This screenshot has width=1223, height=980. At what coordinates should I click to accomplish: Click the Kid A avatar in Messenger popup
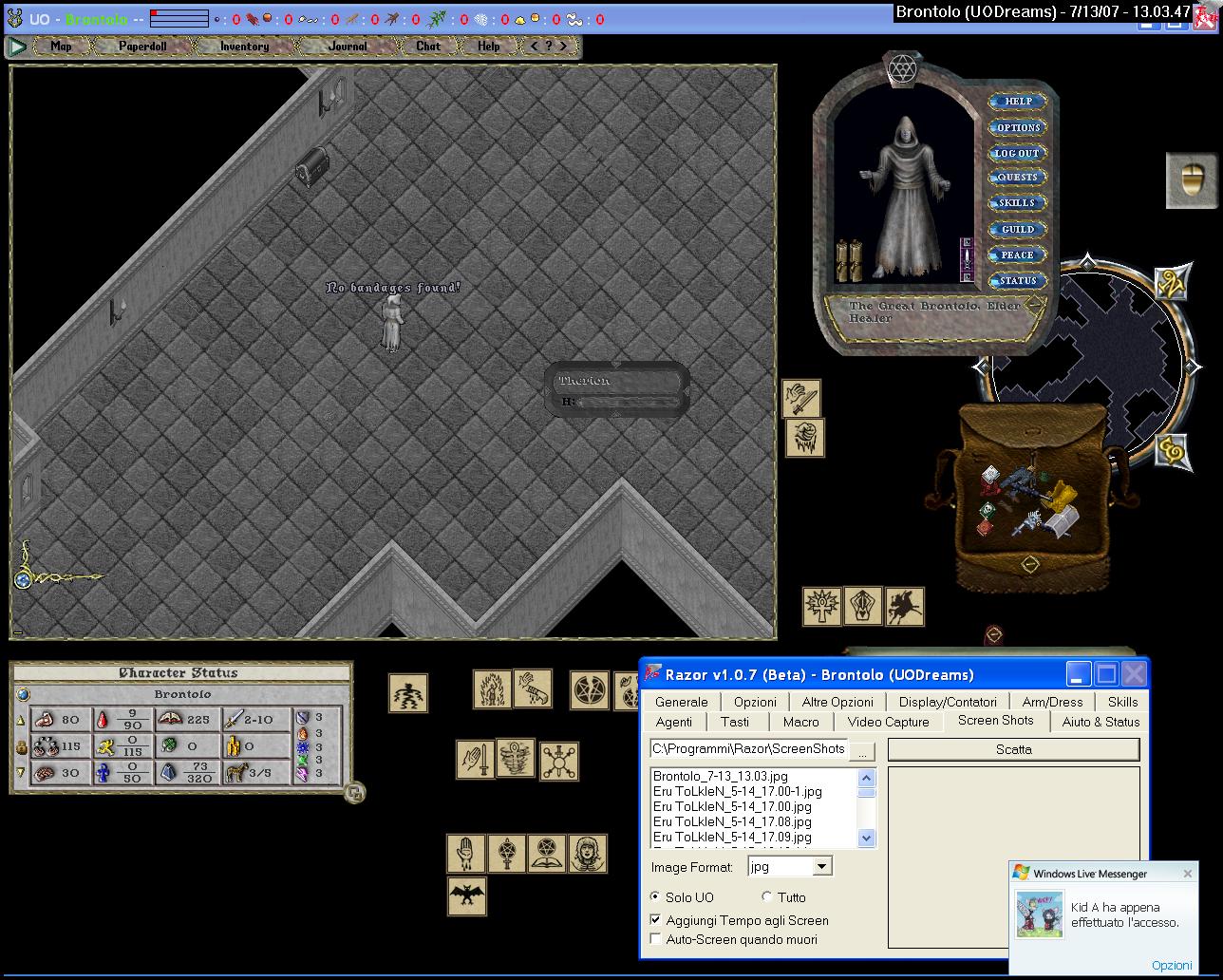point(1040,914)
